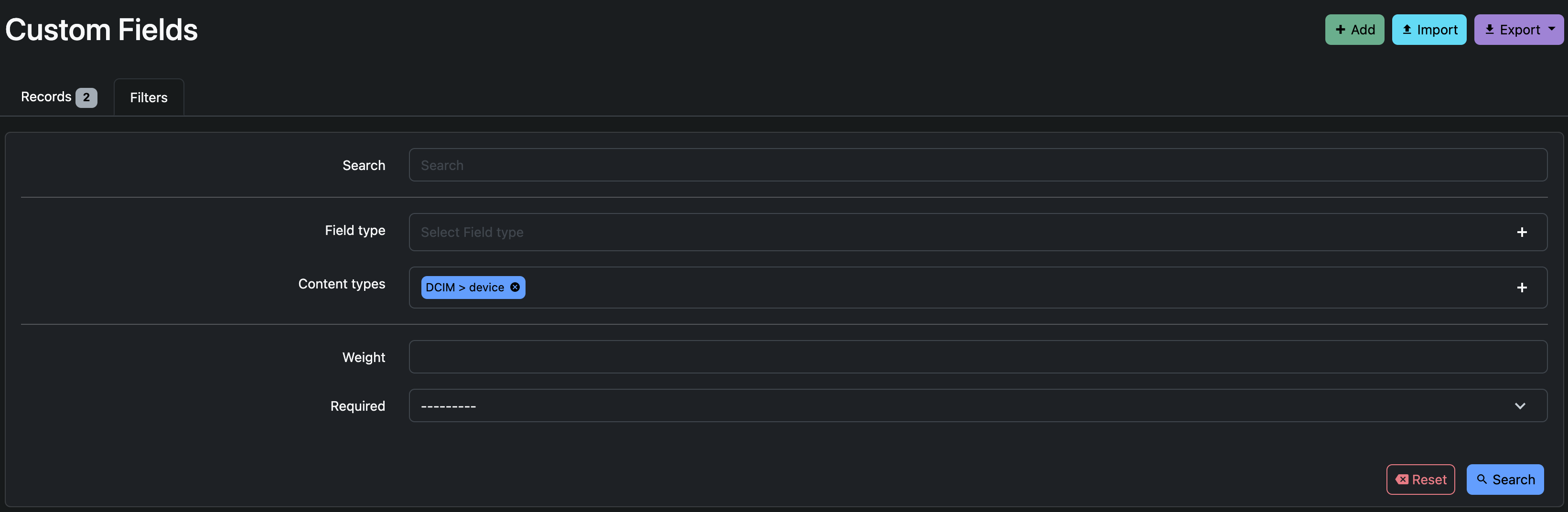Screen dimensions: 1568x512
Task: Click the magnifier icon on the Search button
Action: [x=1482, y=480]
